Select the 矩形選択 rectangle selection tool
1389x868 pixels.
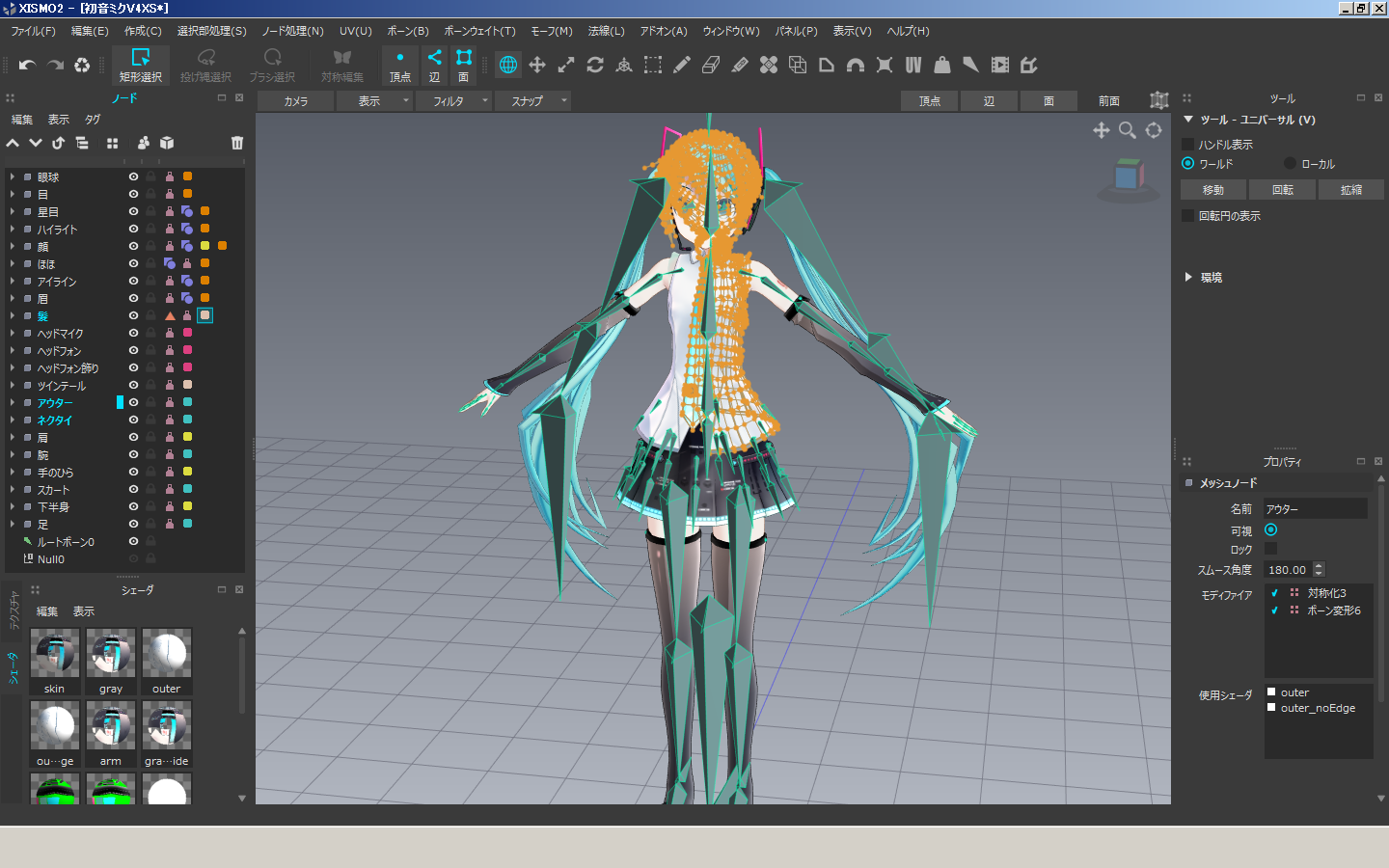coord(140,65)
